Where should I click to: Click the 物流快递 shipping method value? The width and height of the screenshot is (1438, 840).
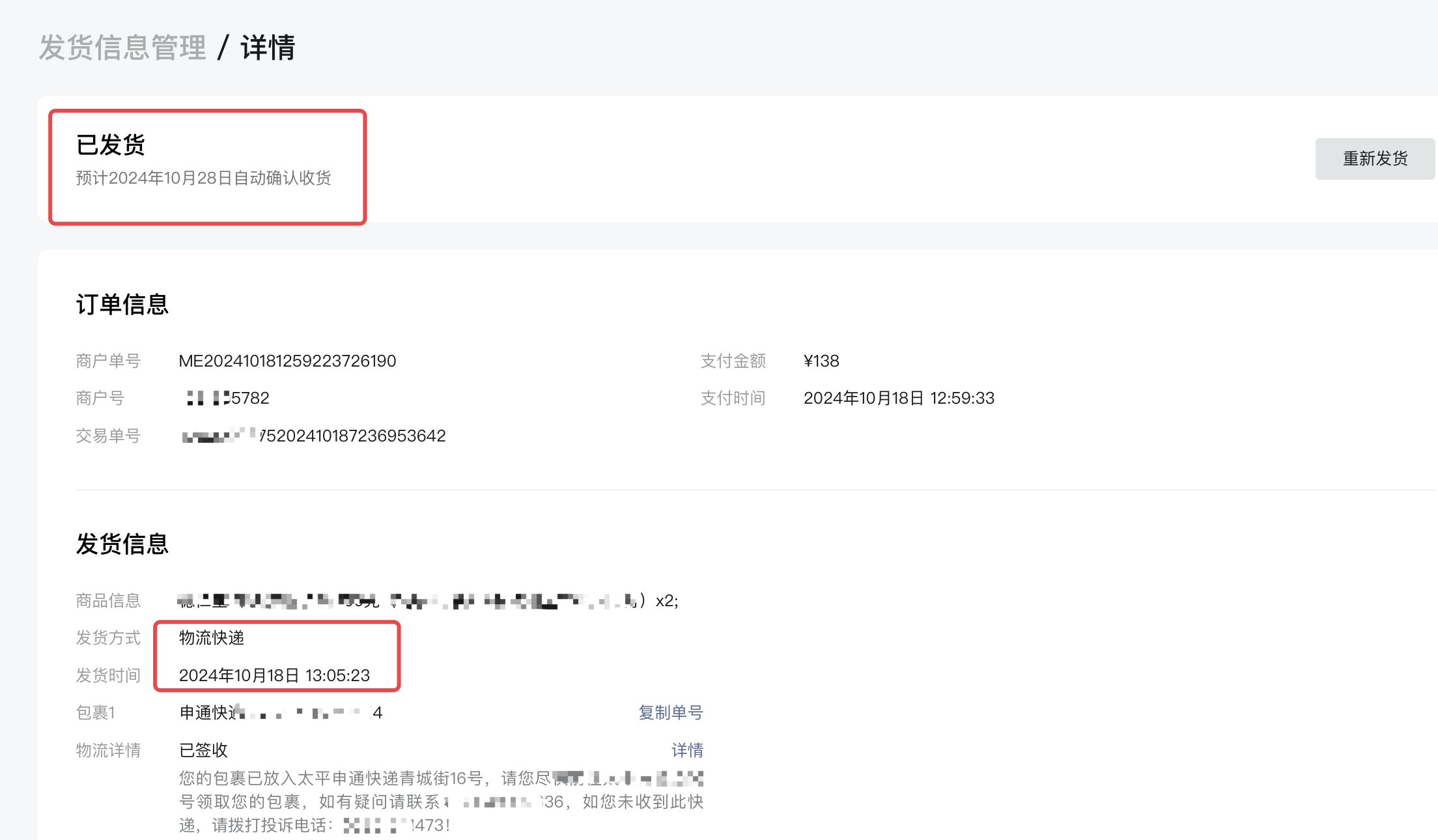point(211,637)
